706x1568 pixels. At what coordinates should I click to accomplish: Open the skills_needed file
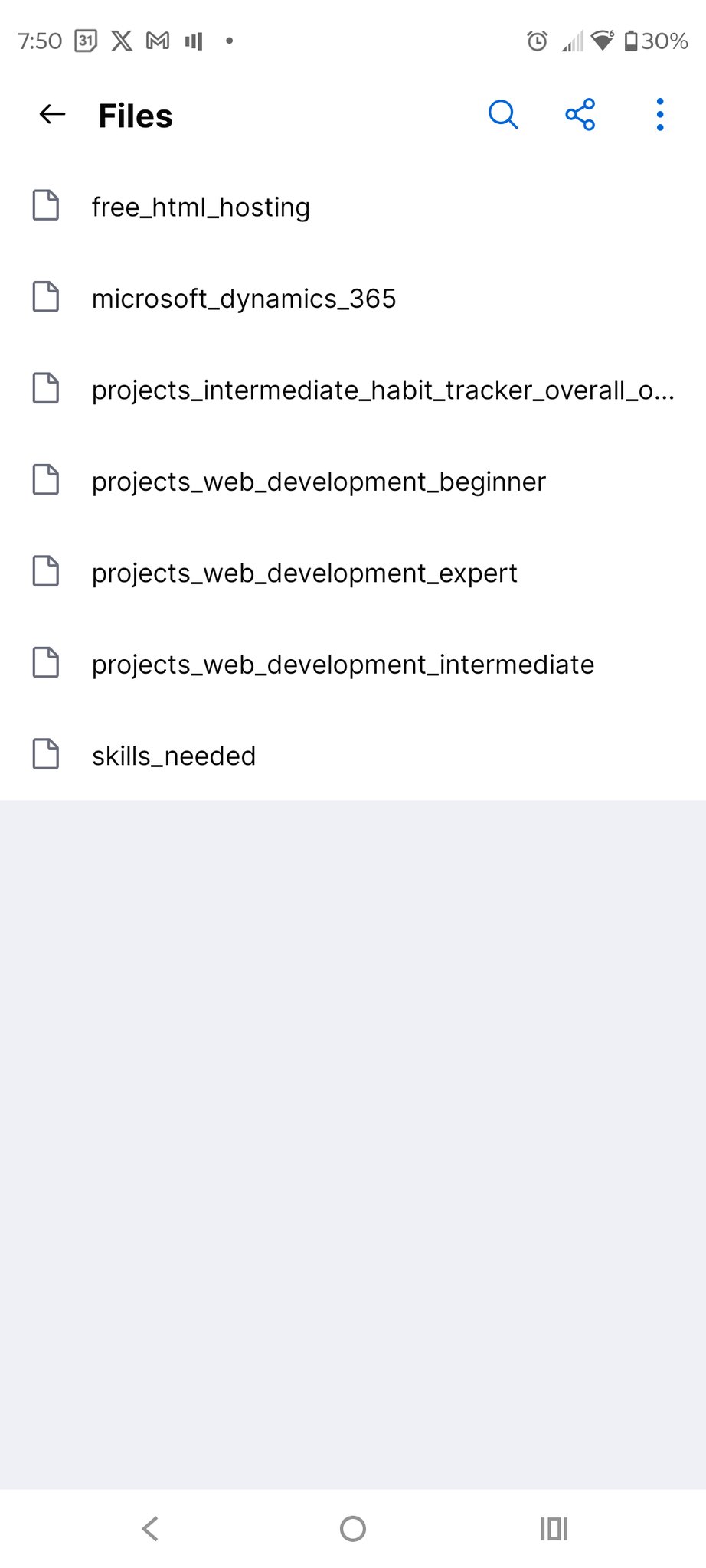tap(174, 756)
